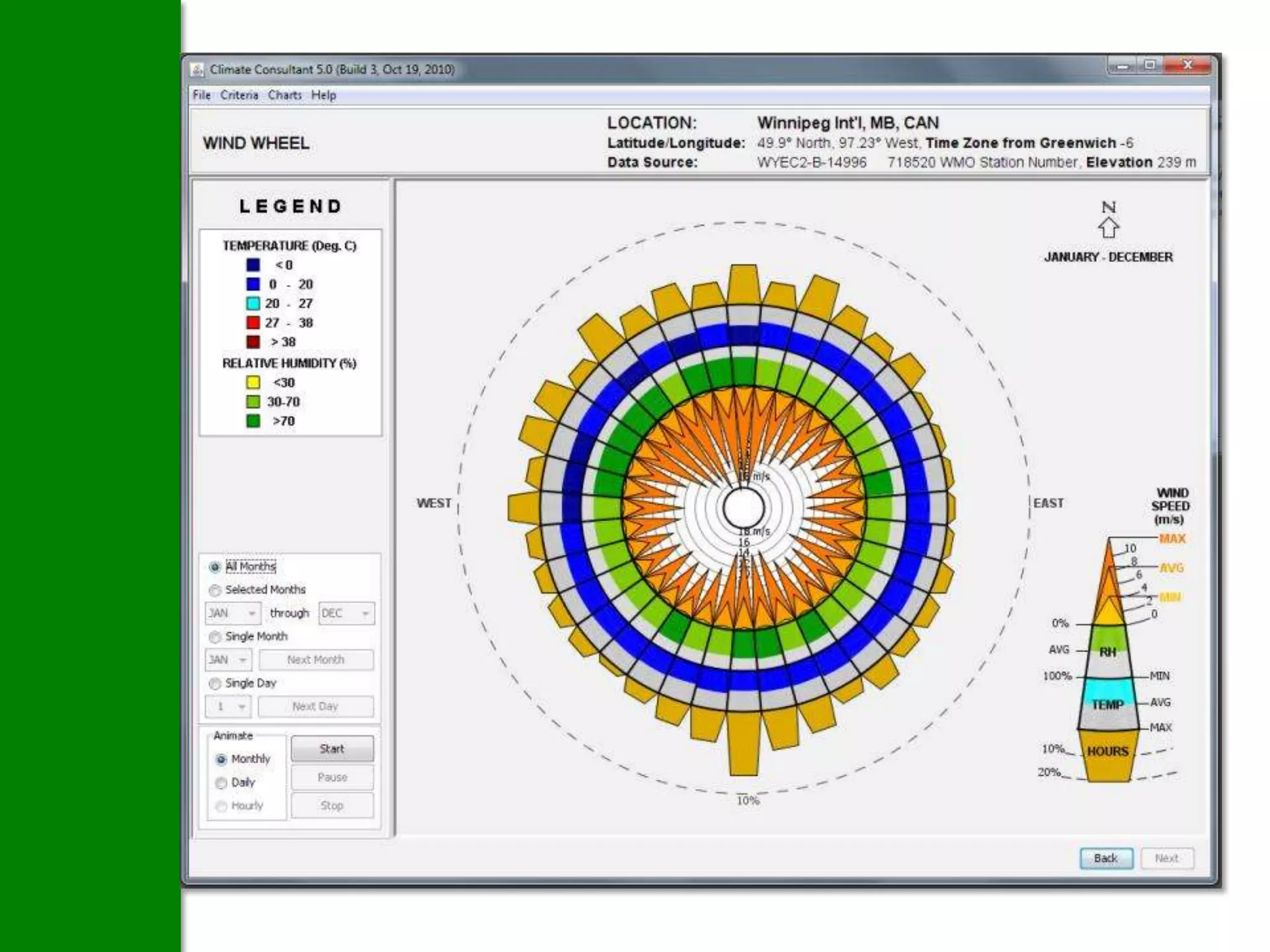Open the Charts menu
Screen dimensions: 1270x952
(x=285, y=95)
